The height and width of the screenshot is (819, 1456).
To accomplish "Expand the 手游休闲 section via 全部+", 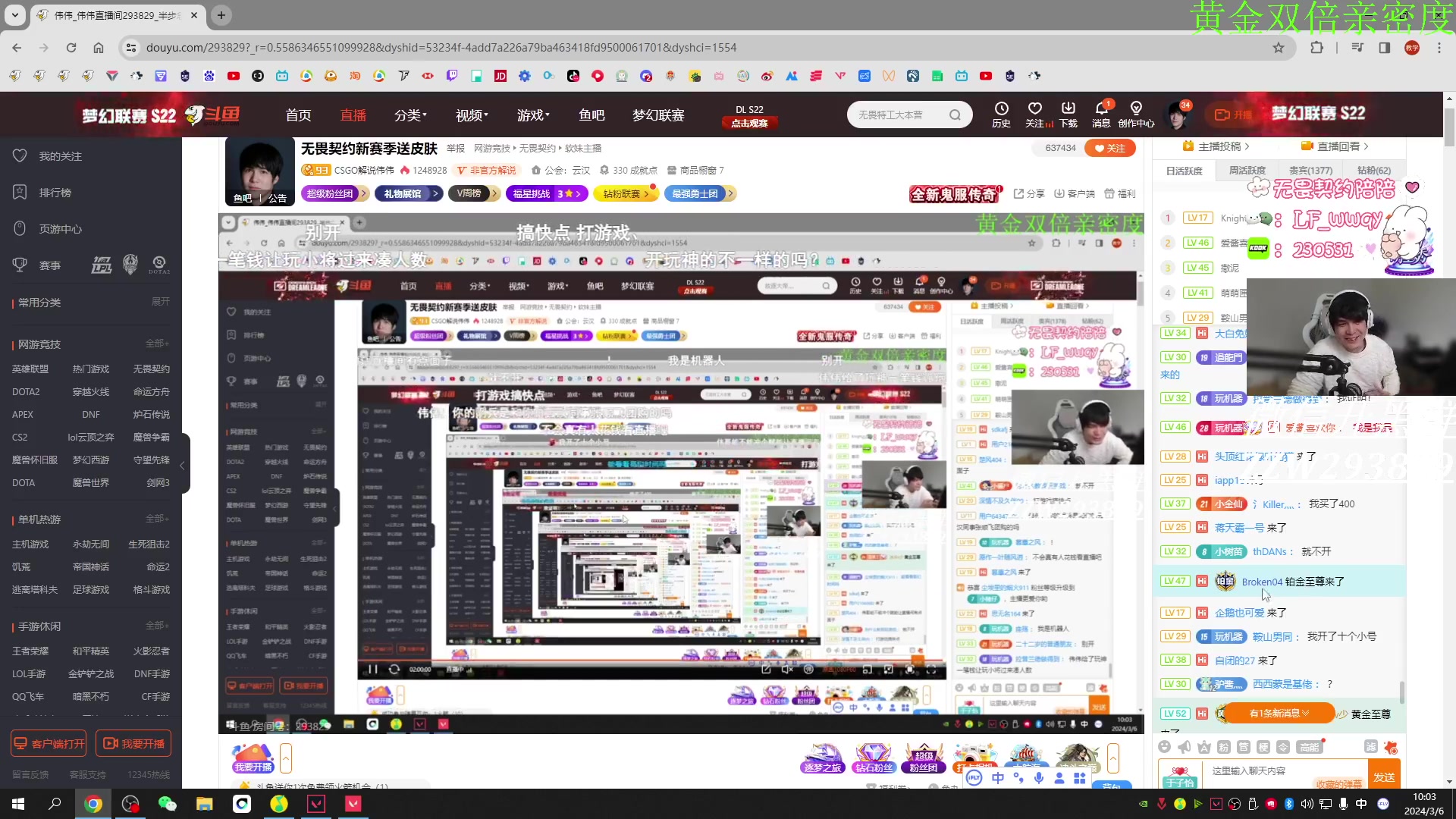I will tap(157, 626).
